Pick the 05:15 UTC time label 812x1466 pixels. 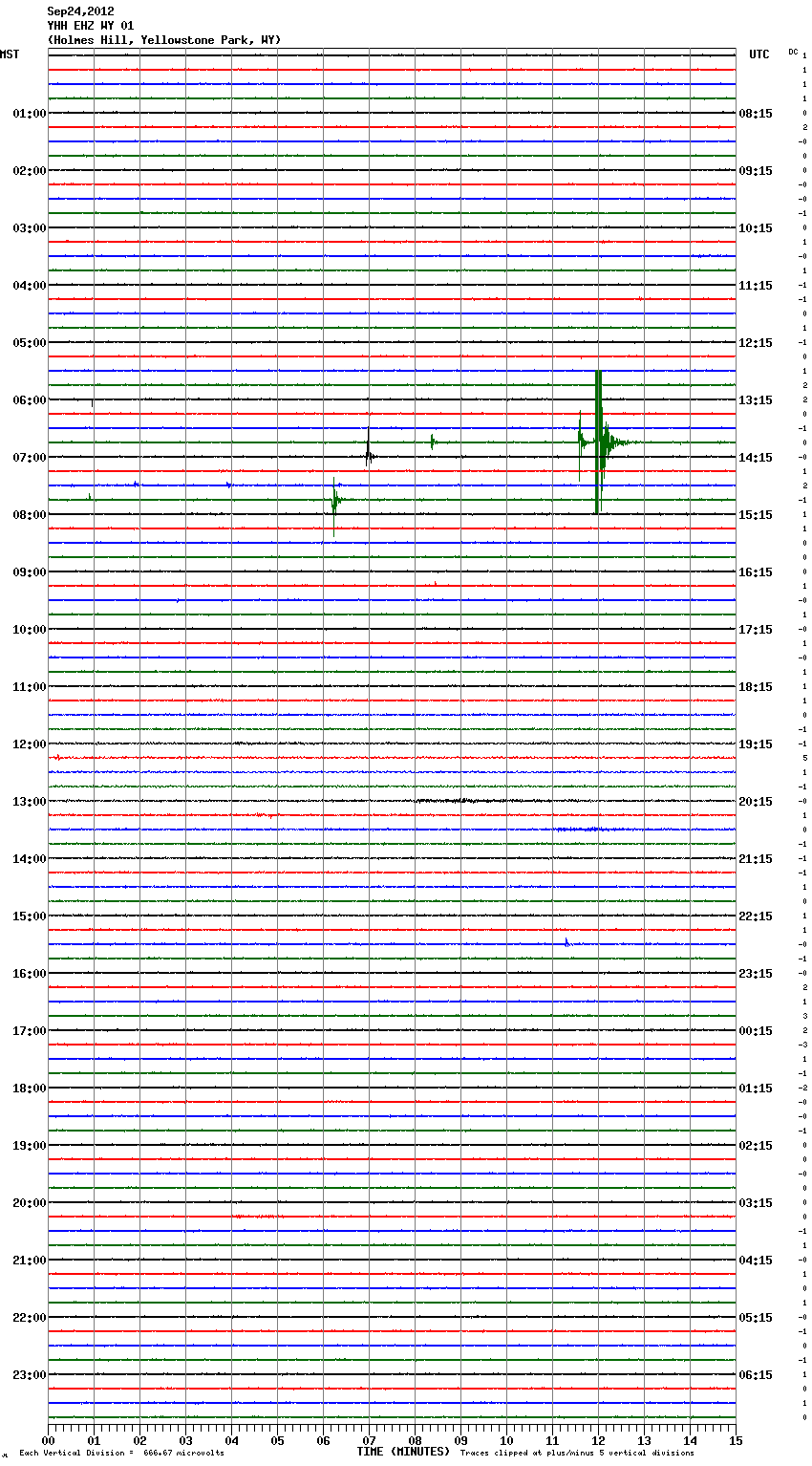tap(756, 1318)
